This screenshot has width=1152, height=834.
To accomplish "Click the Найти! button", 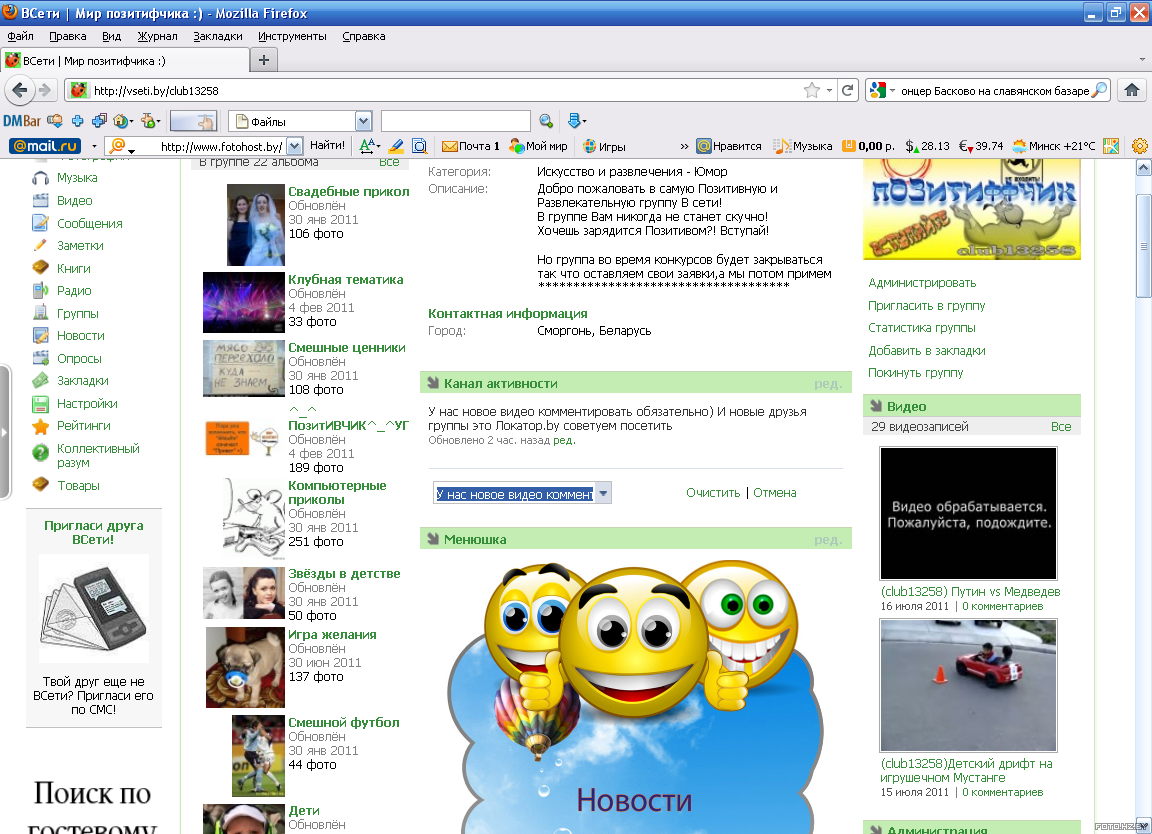I will [327, 145].
